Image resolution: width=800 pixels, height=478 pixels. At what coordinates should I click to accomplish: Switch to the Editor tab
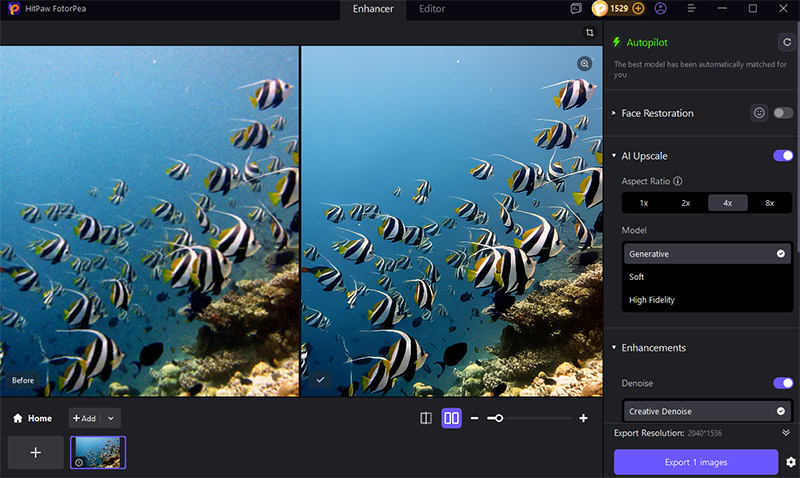coord(432,9)
